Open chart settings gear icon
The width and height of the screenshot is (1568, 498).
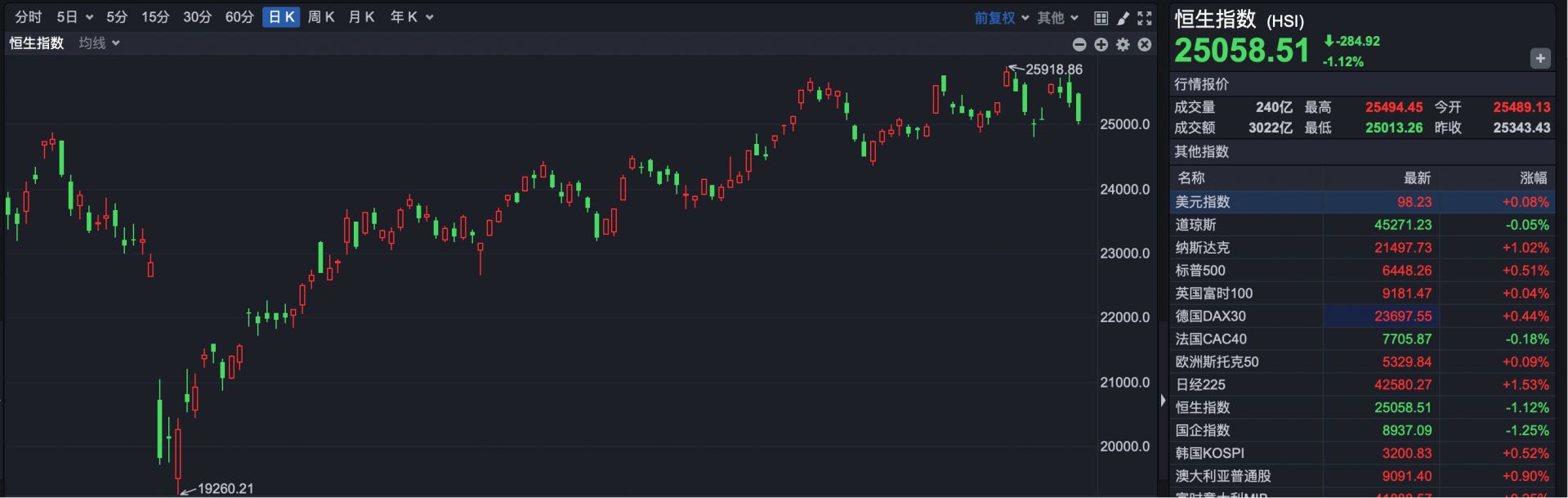pyautogui.click(x=1123, y=45)
